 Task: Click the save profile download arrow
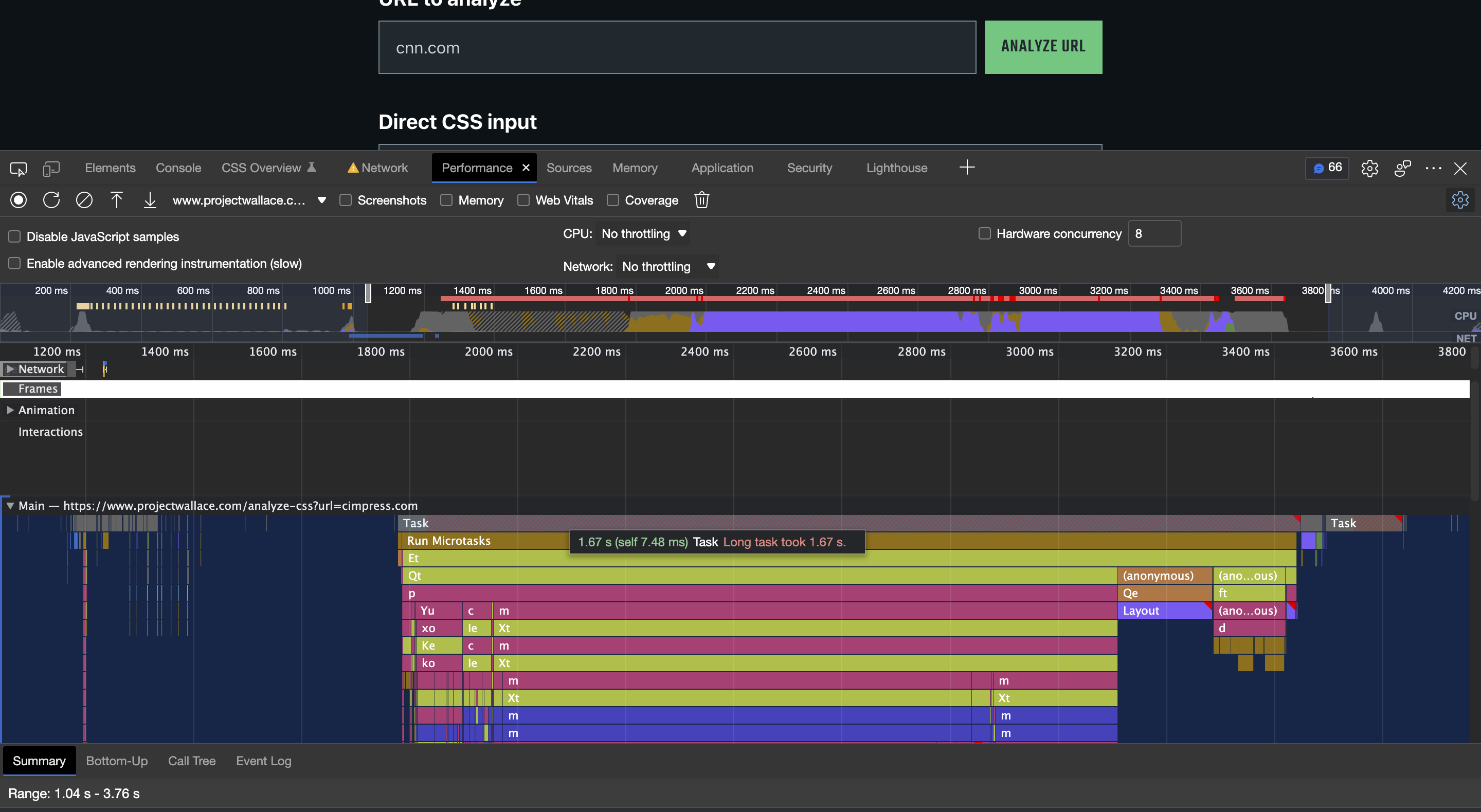[150, 200]
